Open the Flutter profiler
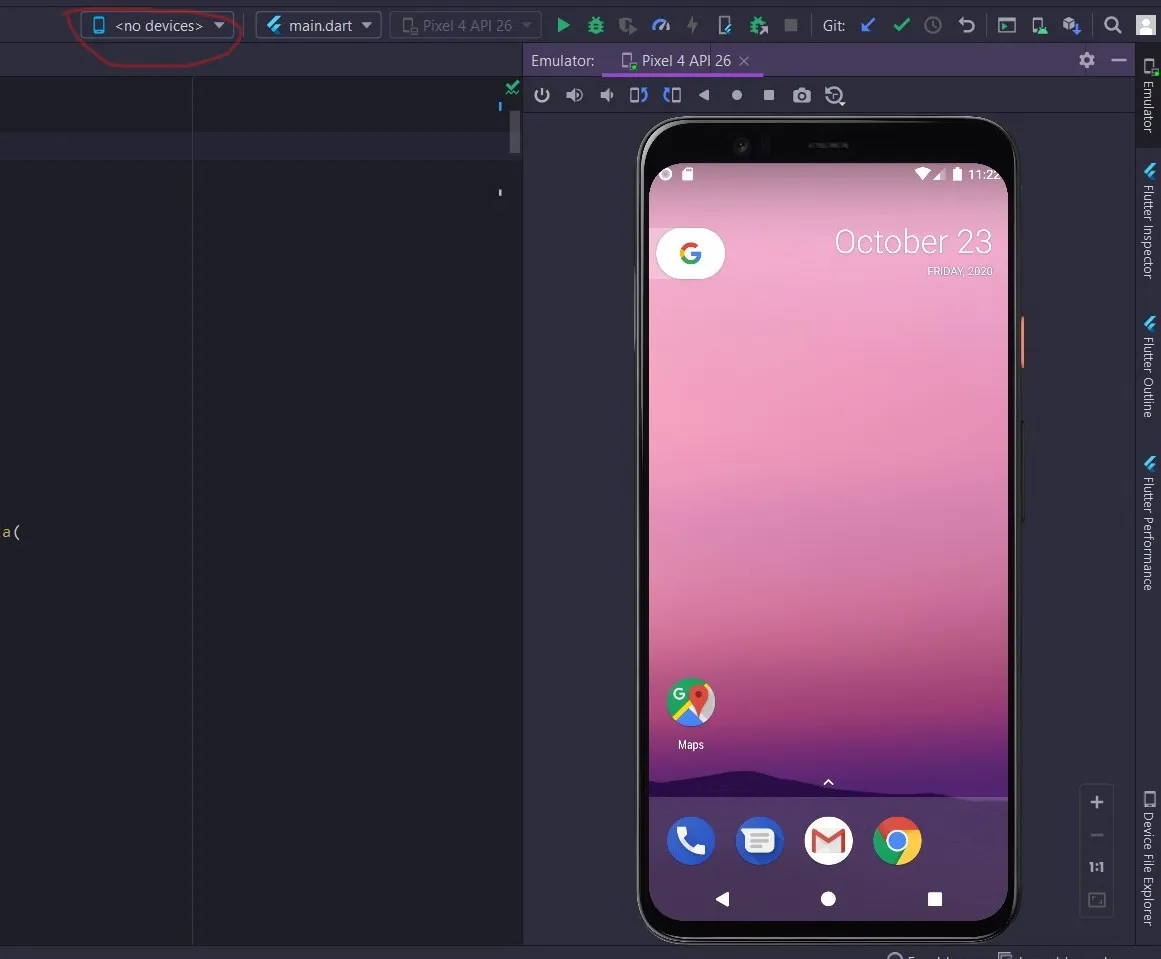This screenshot has height=959, width=1161. pyautogui.click(x=661, y=25)
